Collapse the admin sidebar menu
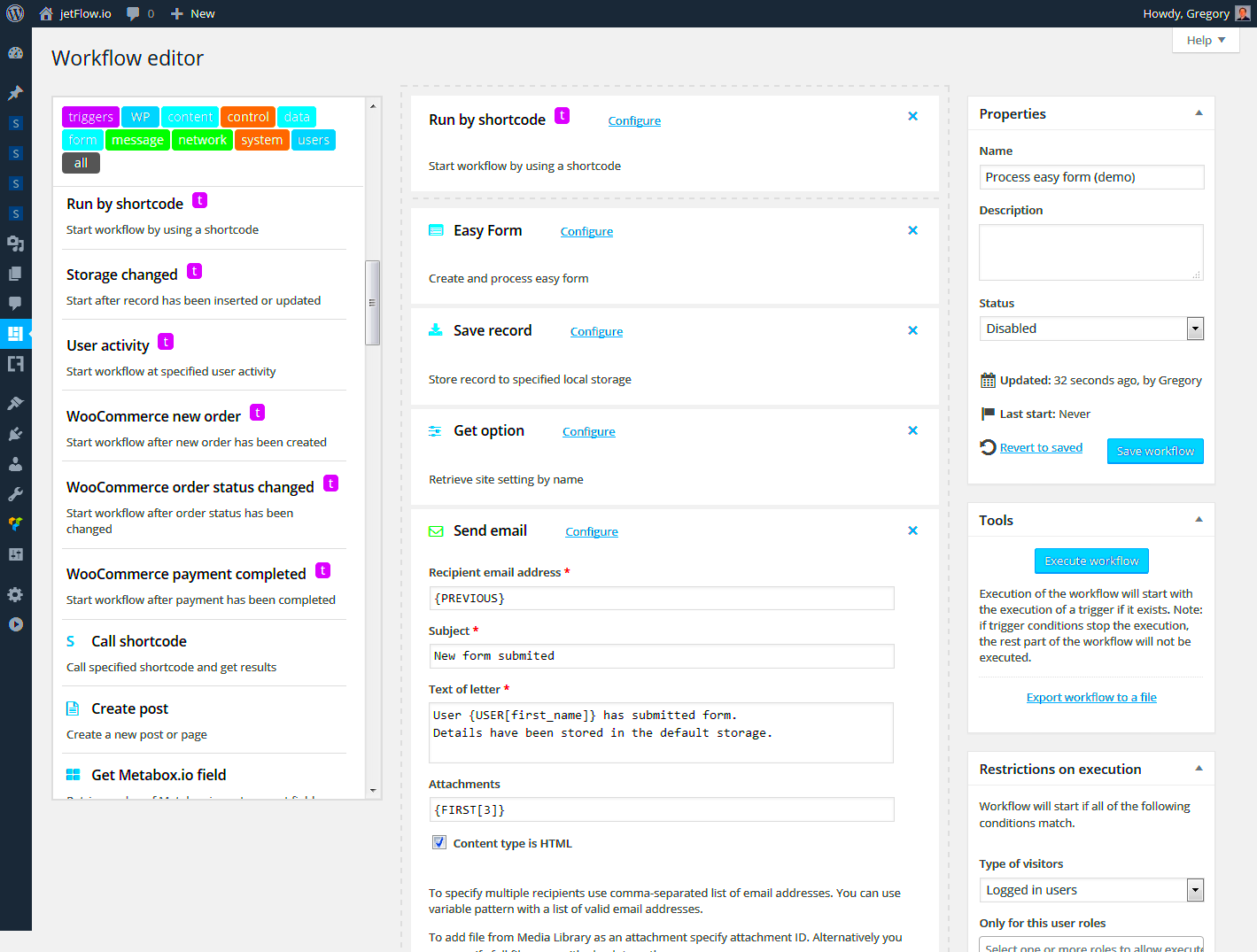 15,624
